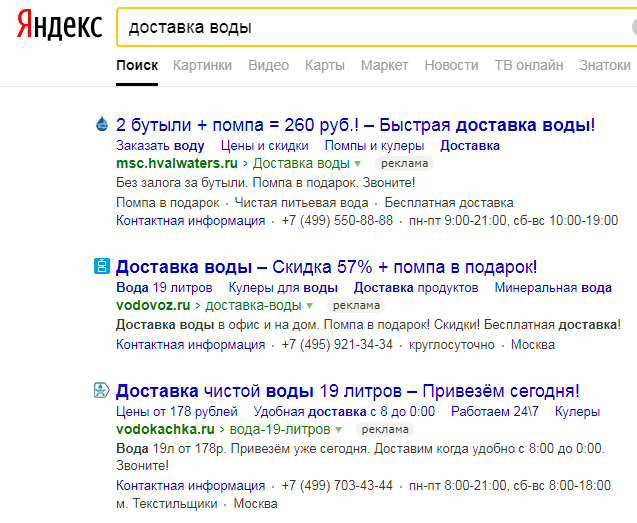Open the Кулеры sitelink under vodokachka

click(x=577, y=412)
